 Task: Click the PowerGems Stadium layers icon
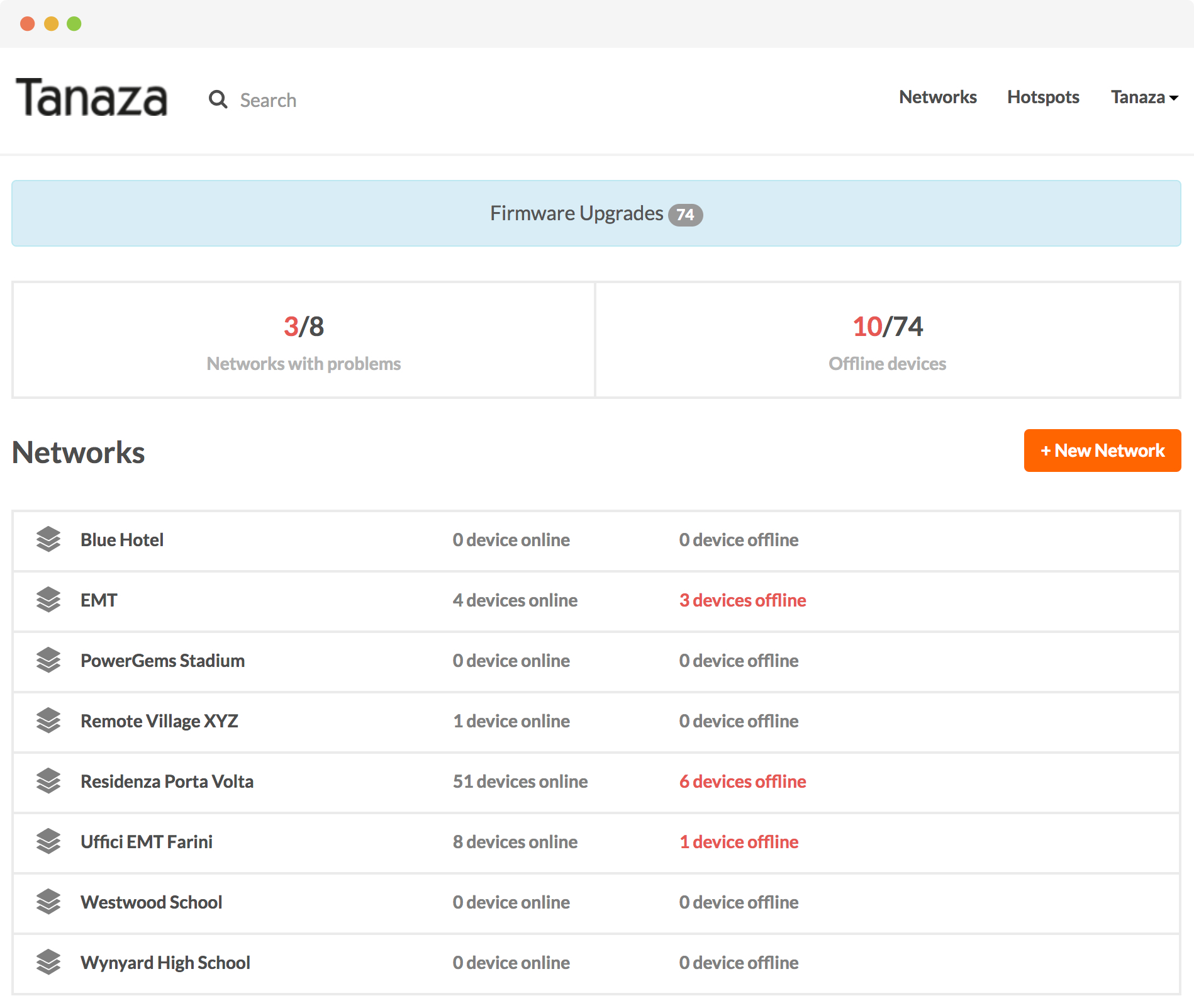(48, 660)
